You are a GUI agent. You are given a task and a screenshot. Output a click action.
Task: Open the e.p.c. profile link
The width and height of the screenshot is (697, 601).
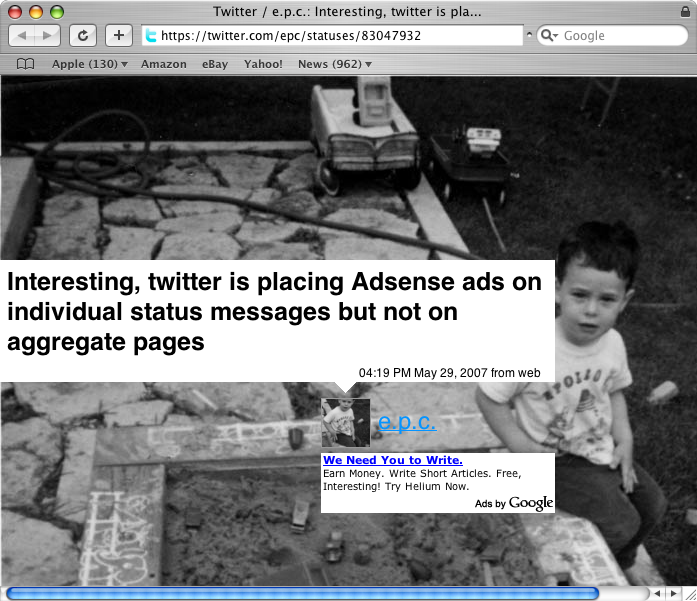point(407,421)
